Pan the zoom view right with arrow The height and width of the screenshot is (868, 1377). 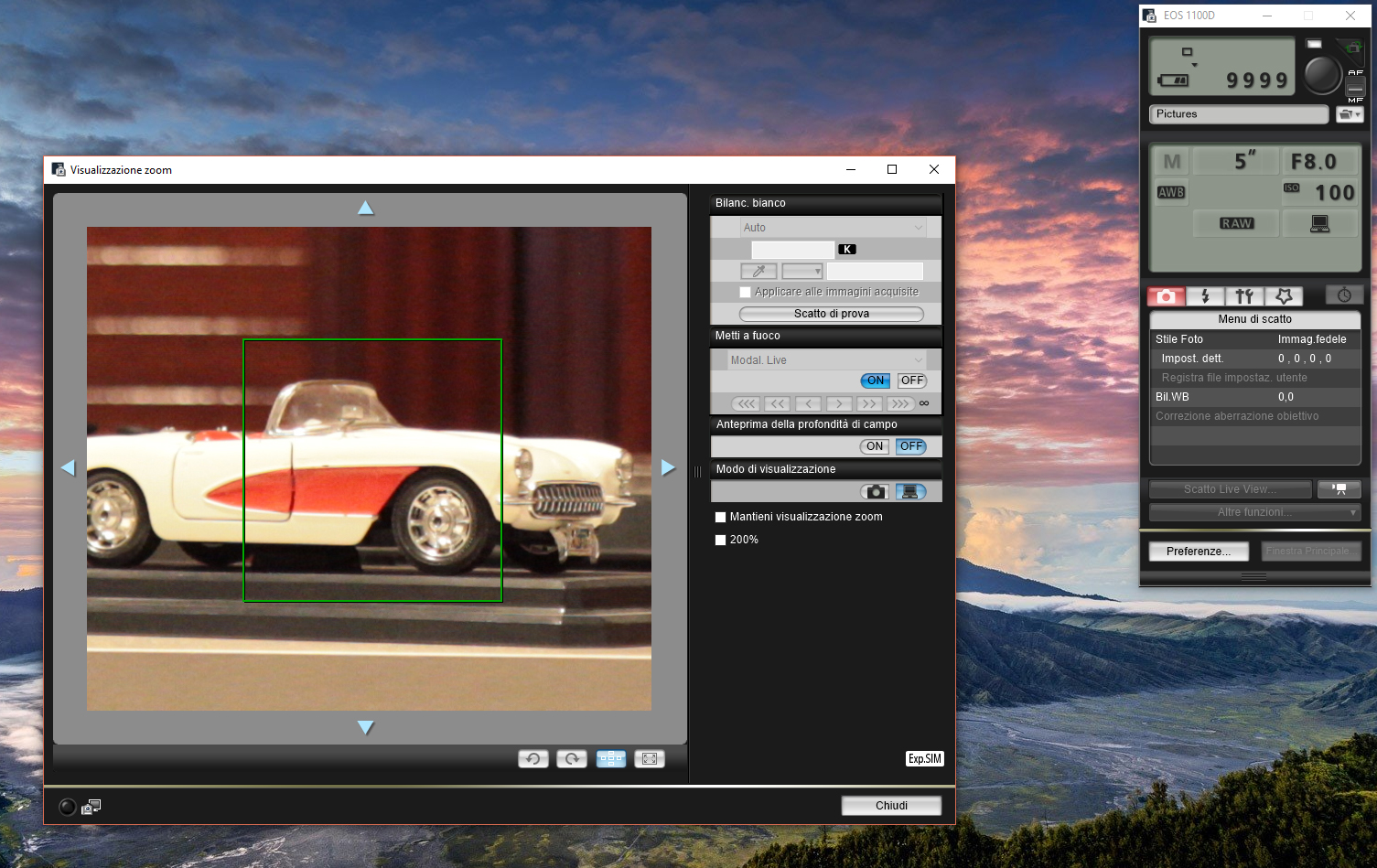tap(668, 467)
